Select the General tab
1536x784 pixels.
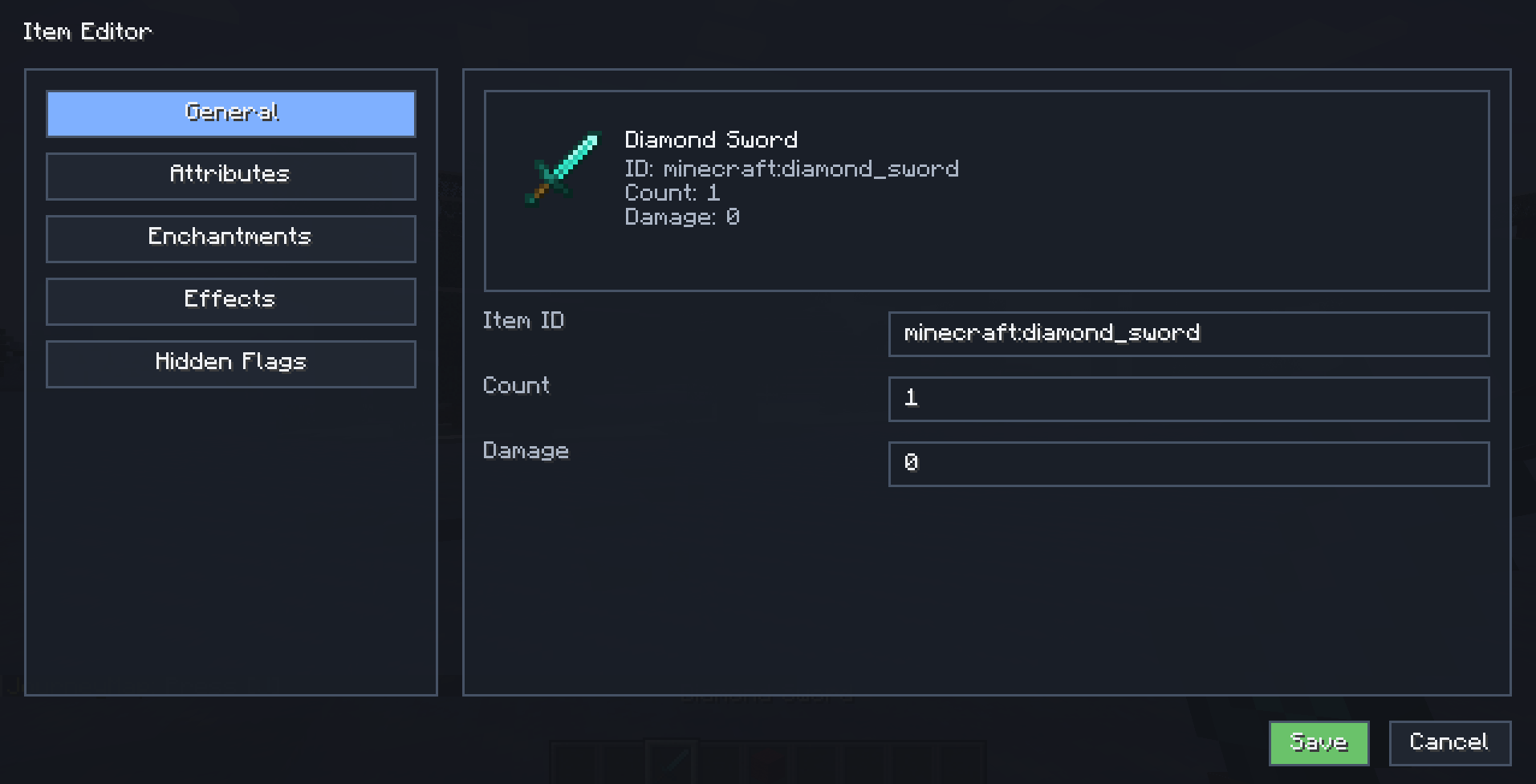pyautogui.click(x=231, y=113)
